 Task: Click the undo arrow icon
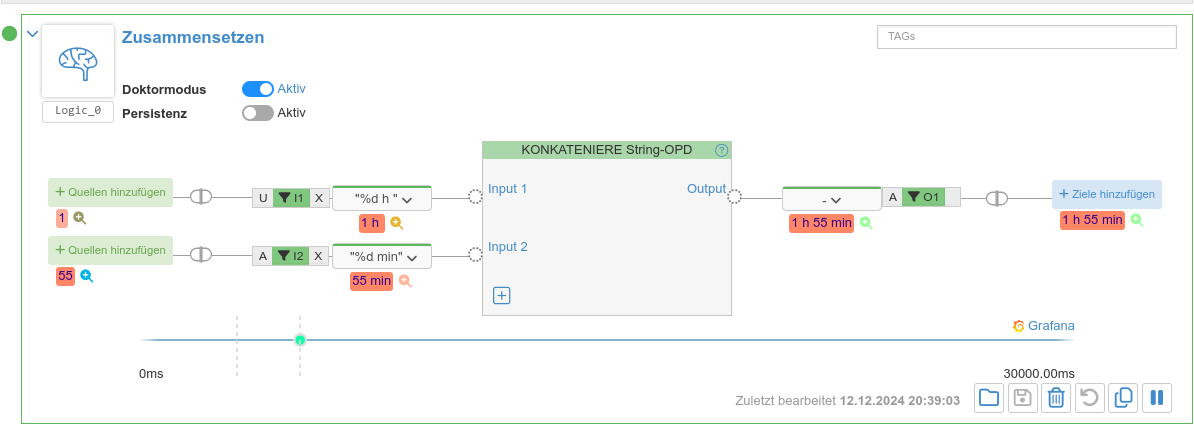(x=1089, y=398)
